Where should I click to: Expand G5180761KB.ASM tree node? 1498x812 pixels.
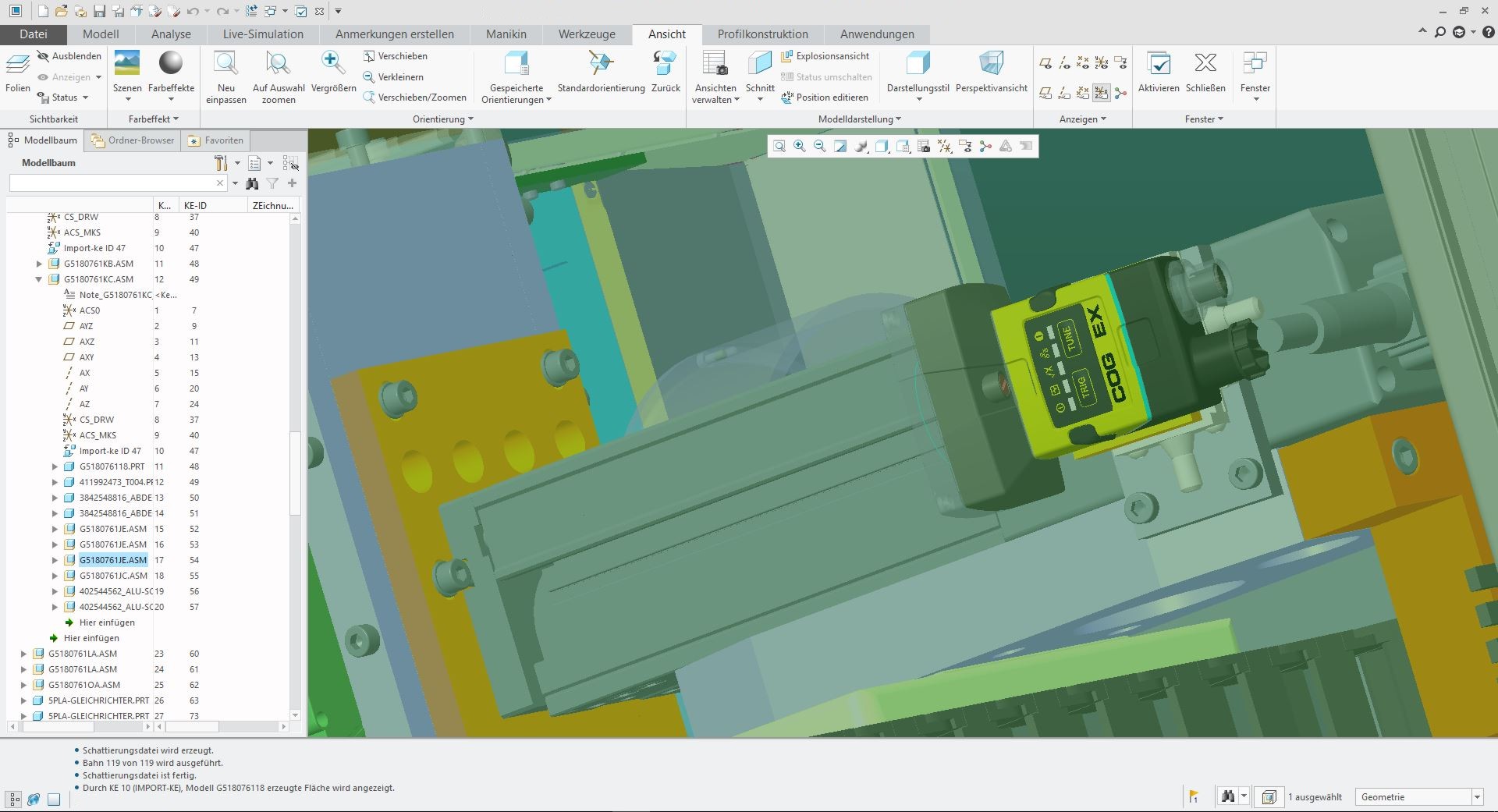(x=39, y=264)
